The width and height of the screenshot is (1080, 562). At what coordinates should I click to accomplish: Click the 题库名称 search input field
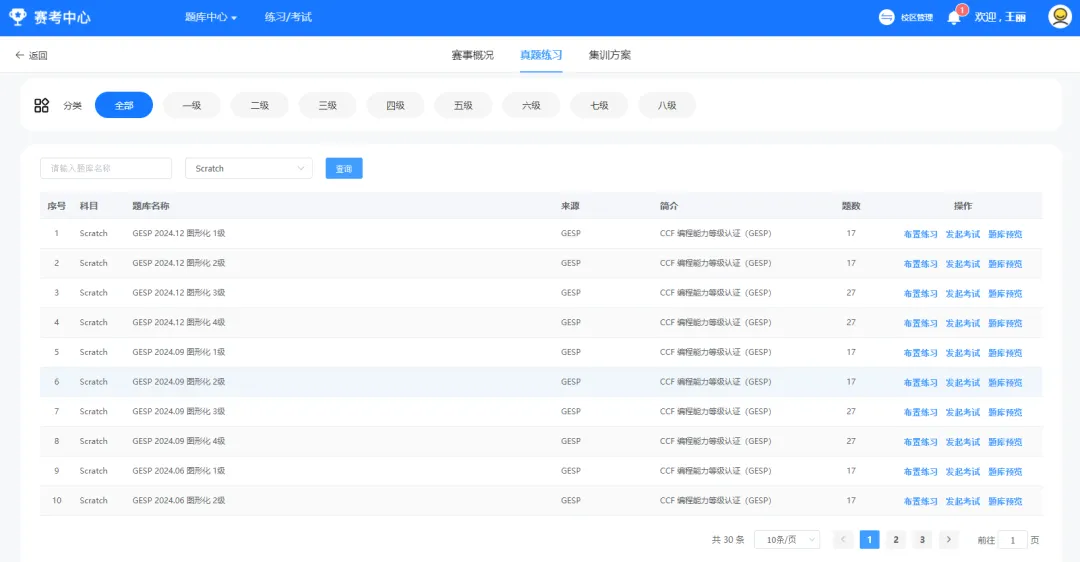point(106,168)
